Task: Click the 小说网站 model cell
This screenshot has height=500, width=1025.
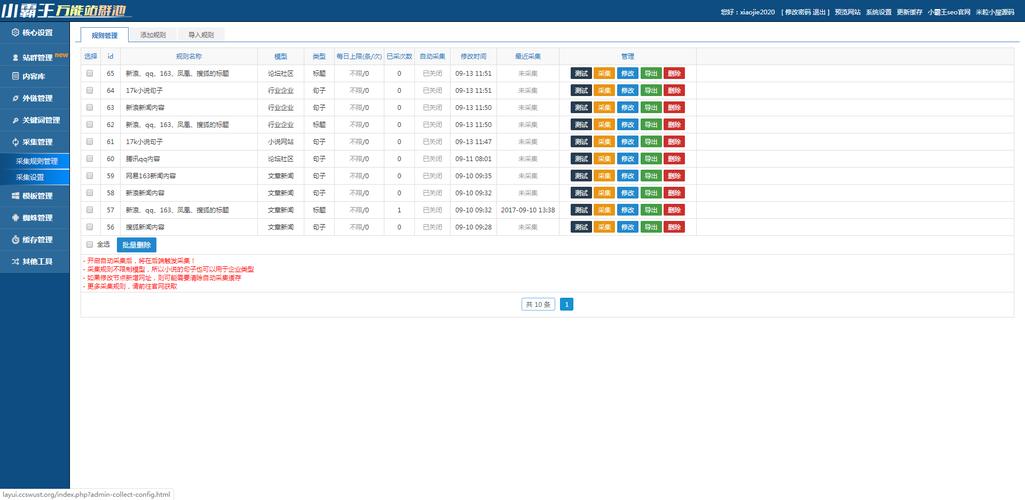Action: point(280,142)
